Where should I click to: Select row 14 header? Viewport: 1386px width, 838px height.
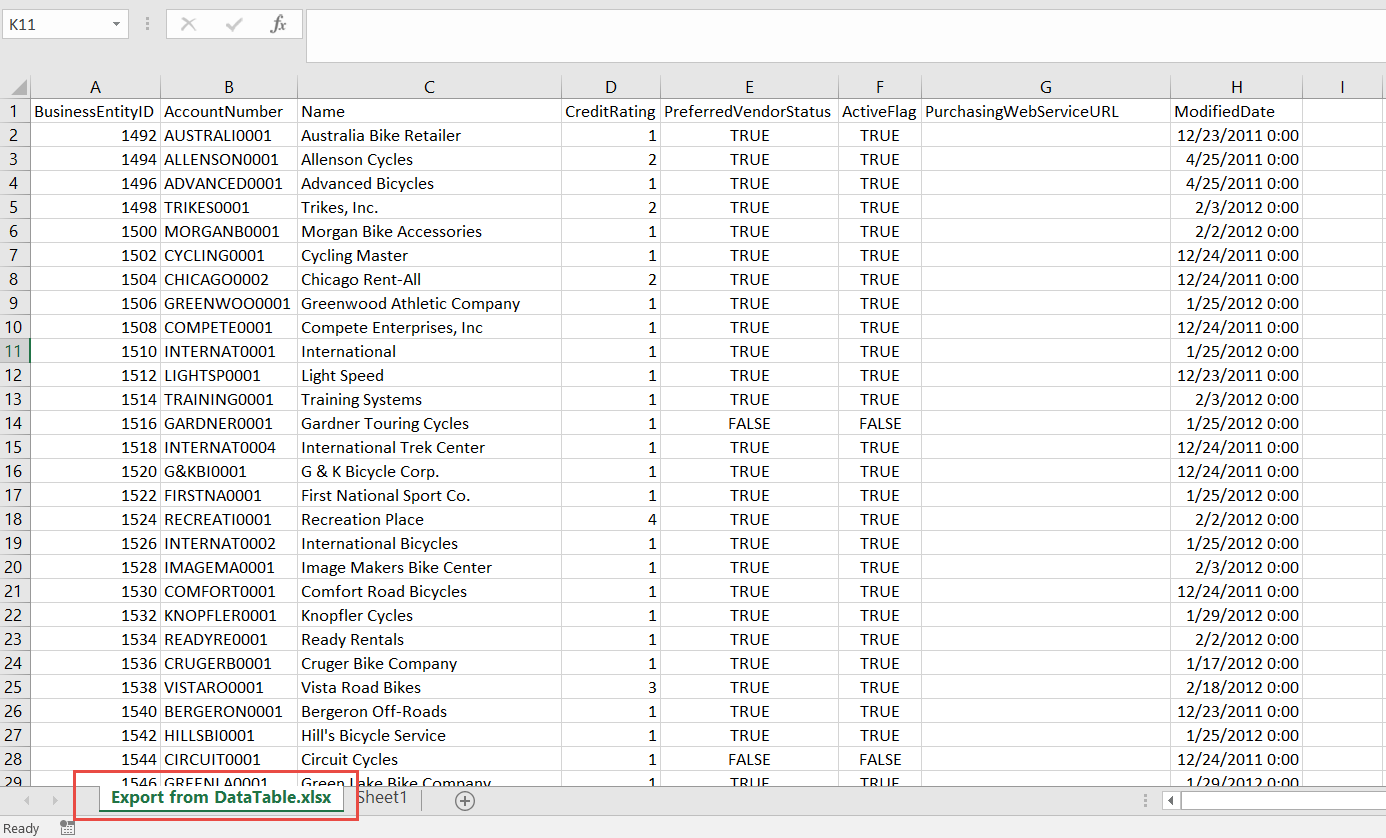(x=15, y=423)
